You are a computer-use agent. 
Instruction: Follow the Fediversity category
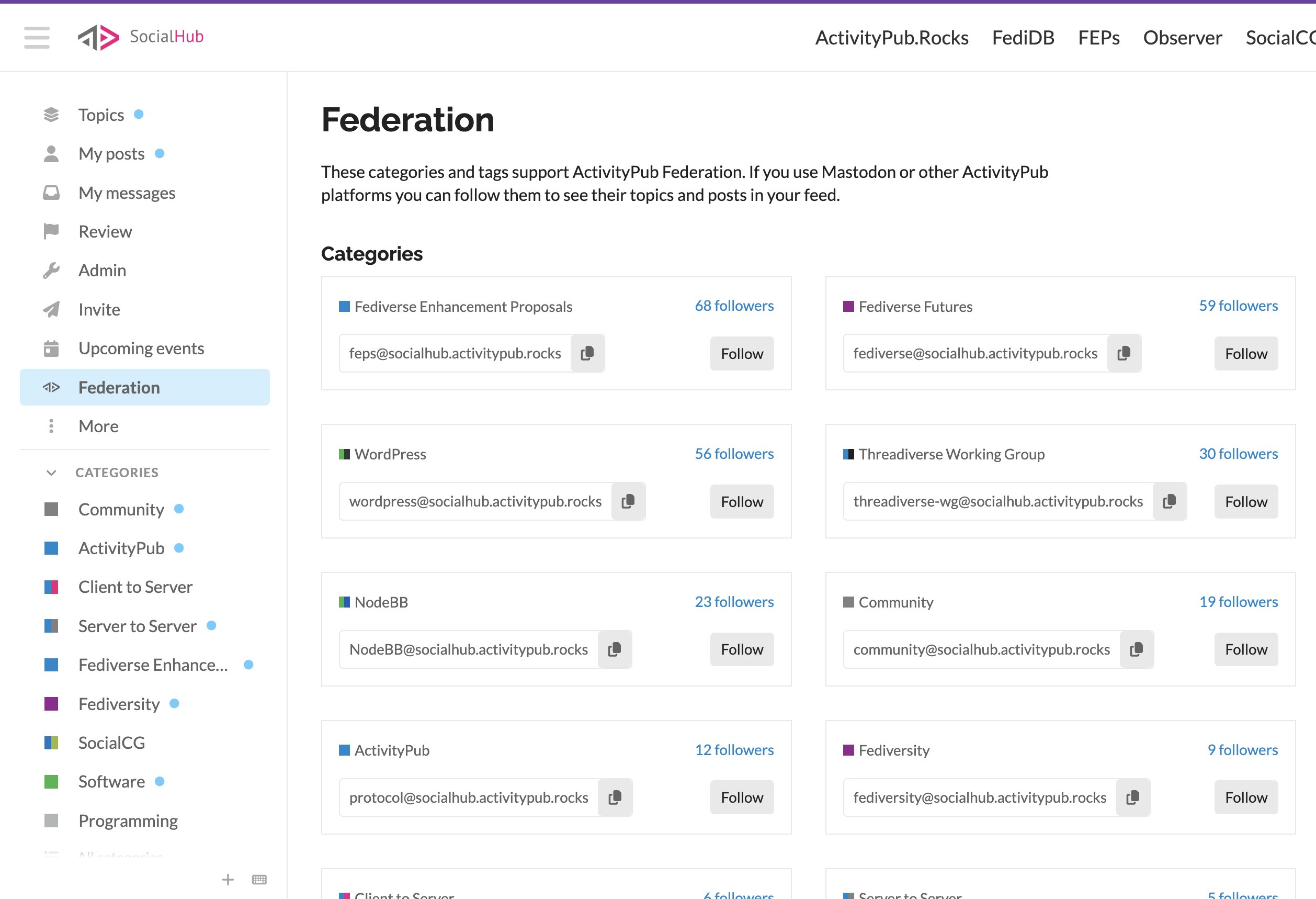[1246, 797]
